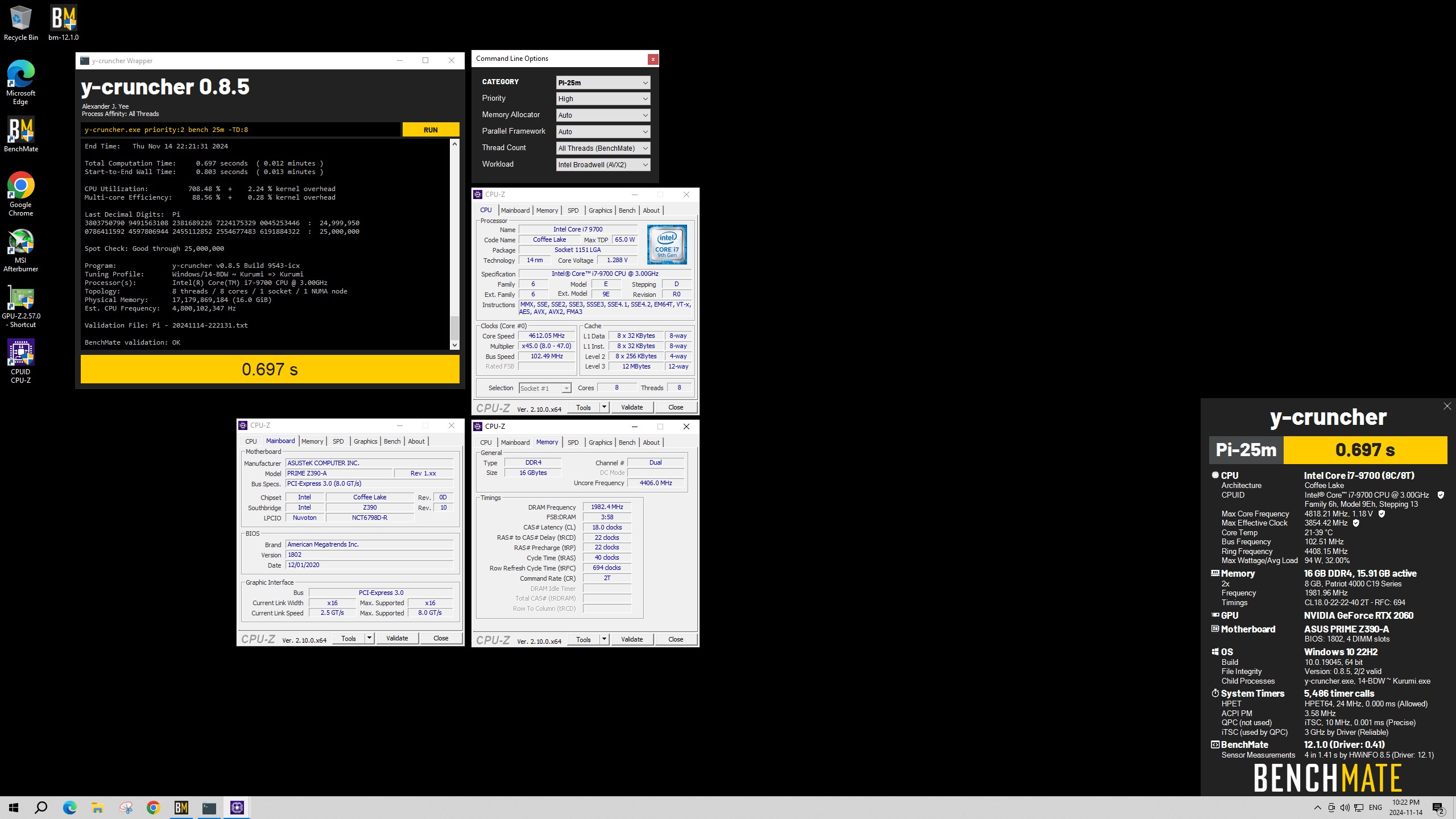Click the DRAM Frequency value 1982.4 MHz
This screenshot has height=819, width=1456.
point(607,507)
